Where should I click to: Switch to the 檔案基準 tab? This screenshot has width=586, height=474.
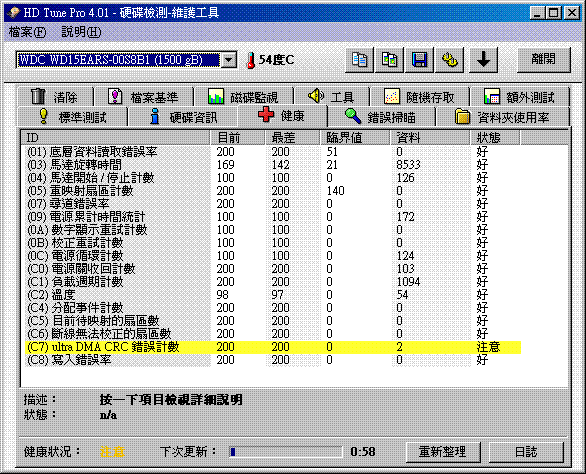coord(144,97)
